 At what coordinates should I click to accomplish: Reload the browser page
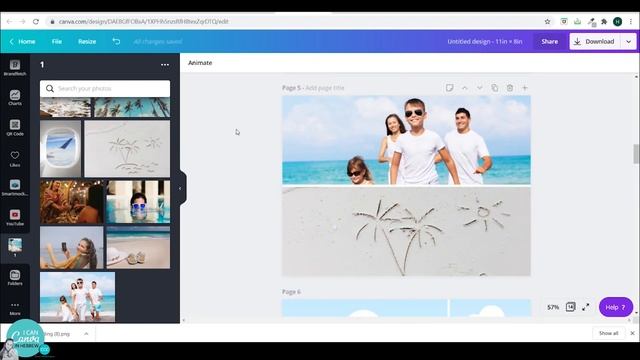pyautogui.click(x=36, y=22)
